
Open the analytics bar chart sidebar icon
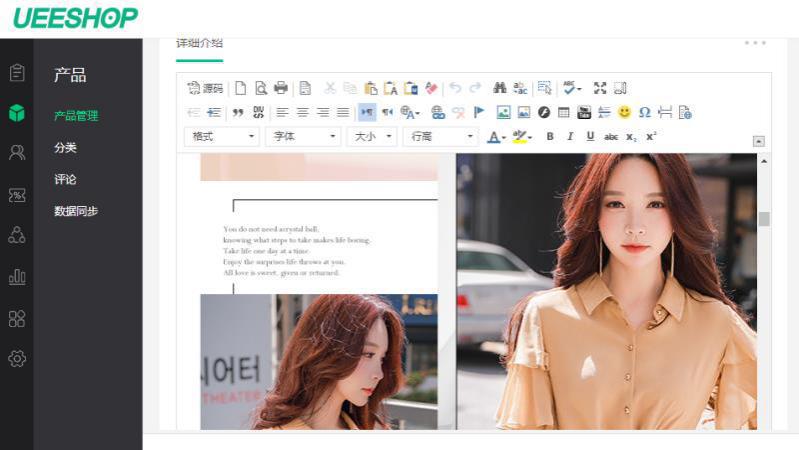[17, 277]
